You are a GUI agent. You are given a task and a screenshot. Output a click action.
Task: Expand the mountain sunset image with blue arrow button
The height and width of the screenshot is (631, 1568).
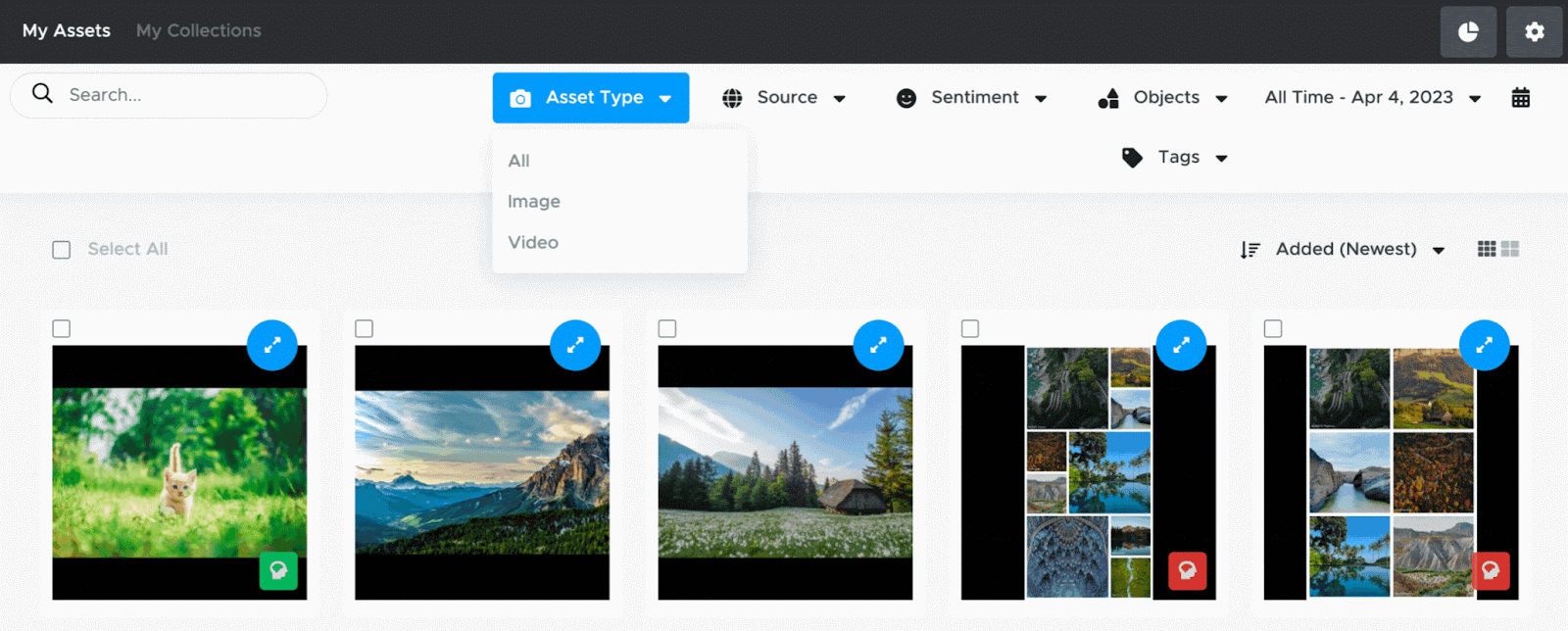(x=575, y=345)
